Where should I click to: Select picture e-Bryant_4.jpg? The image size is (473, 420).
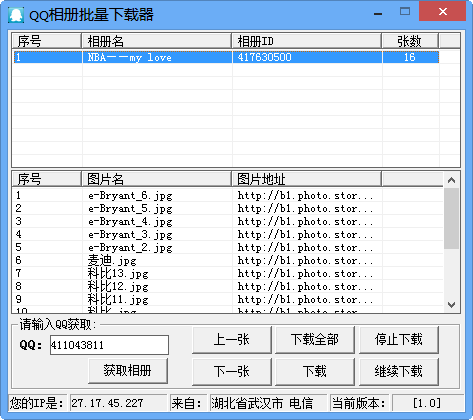[x=130, y=221]
